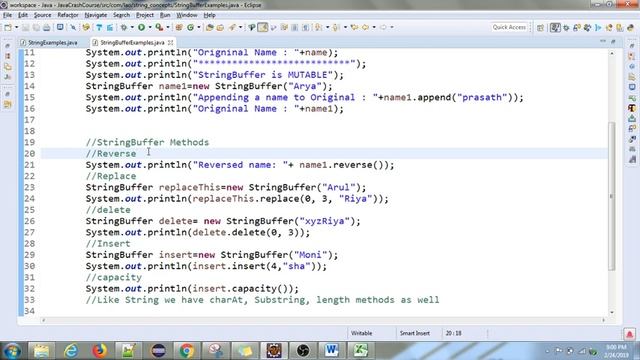Click the vertical editor scrollbar thumb
This screenshot has height=360, width=640.
pyautogui.click(x=611, y=196)
